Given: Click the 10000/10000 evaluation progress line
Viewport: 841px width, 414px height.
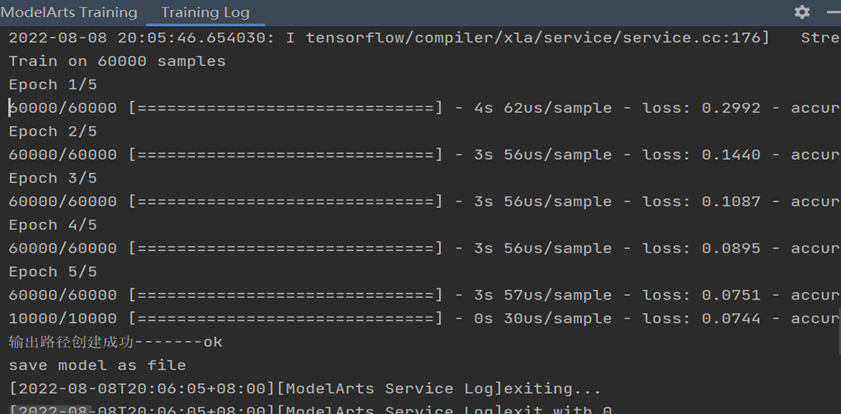Looking at the screenshot, I should pyautogui.click(x=400, y=318).
